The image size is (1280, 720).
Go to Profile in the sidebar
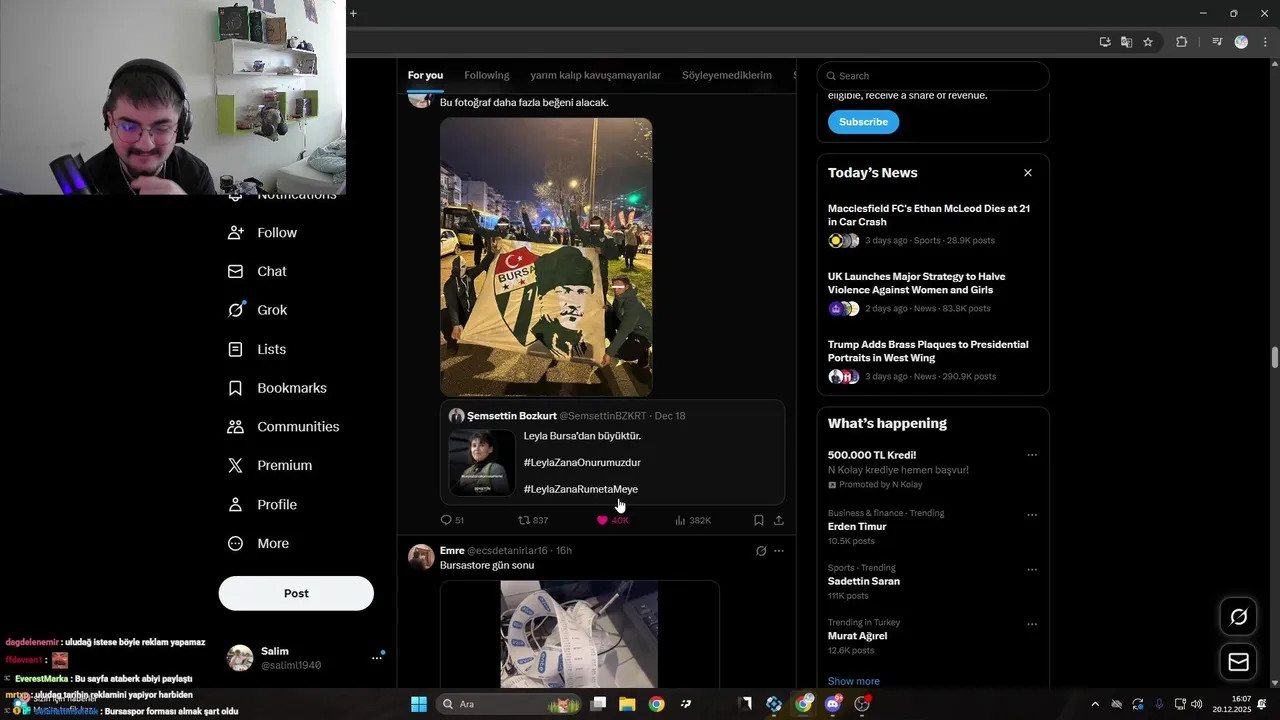click(x=262, y=505)
